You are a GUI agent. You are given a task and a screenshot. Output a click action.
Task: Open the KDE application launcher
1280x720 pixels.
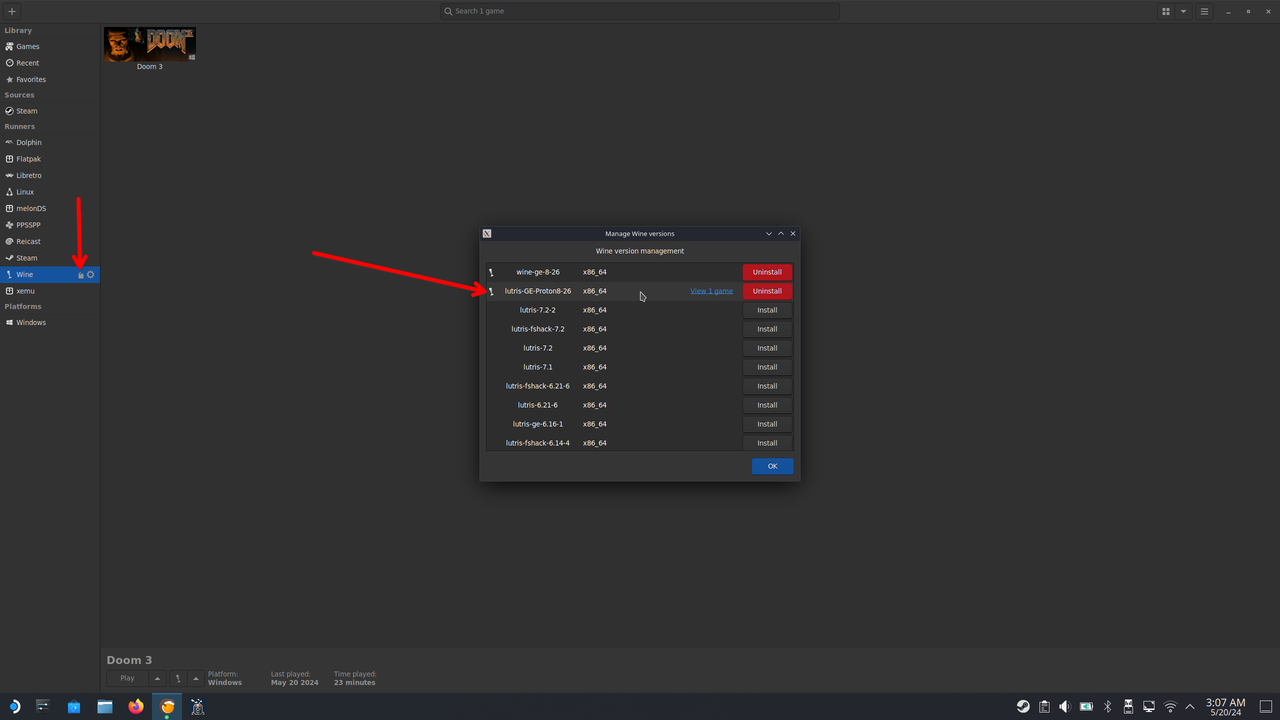coord(14,706)
